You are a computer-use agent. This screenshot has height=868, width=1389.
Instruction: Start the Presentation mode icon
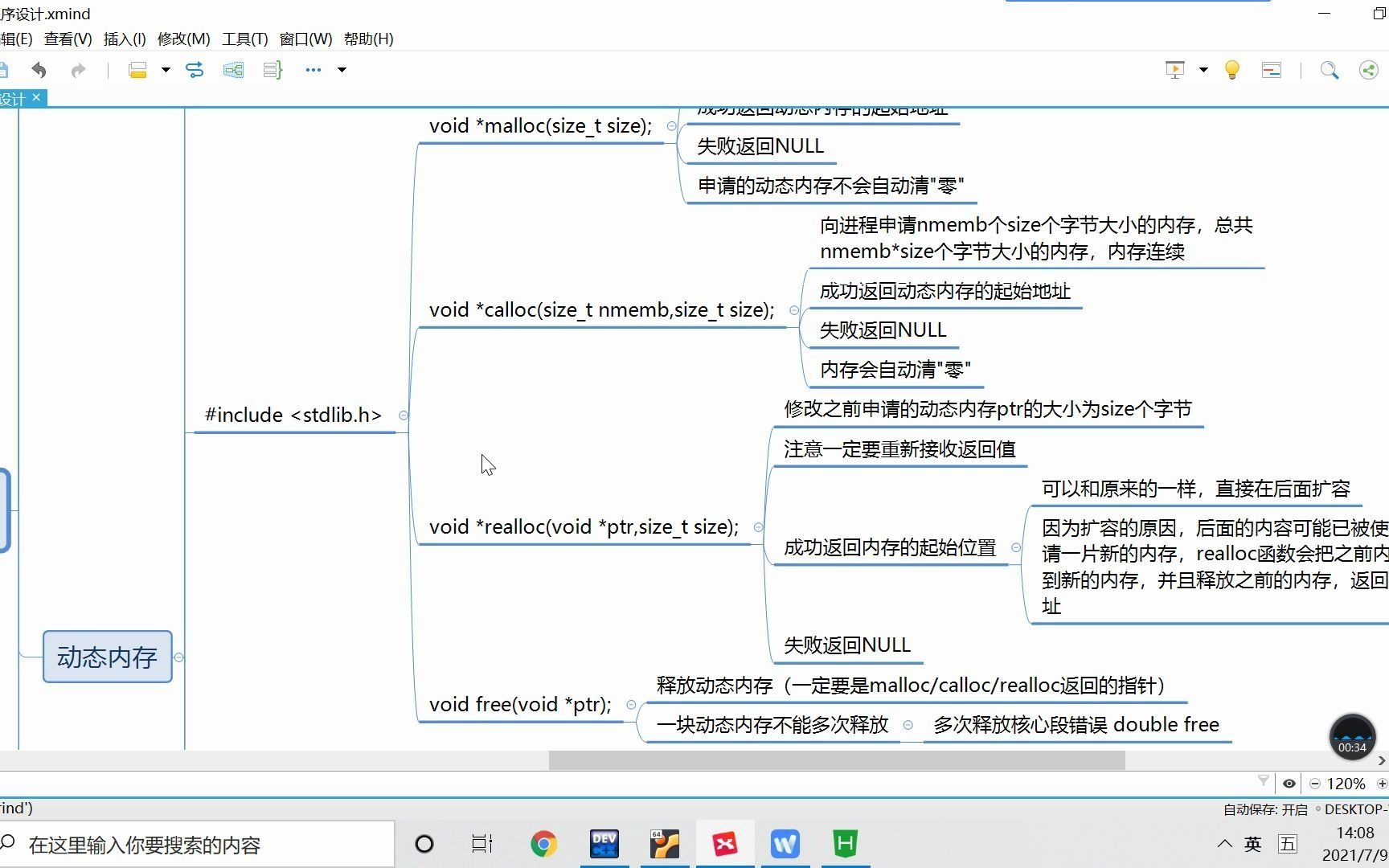[x=1175, y=70]
